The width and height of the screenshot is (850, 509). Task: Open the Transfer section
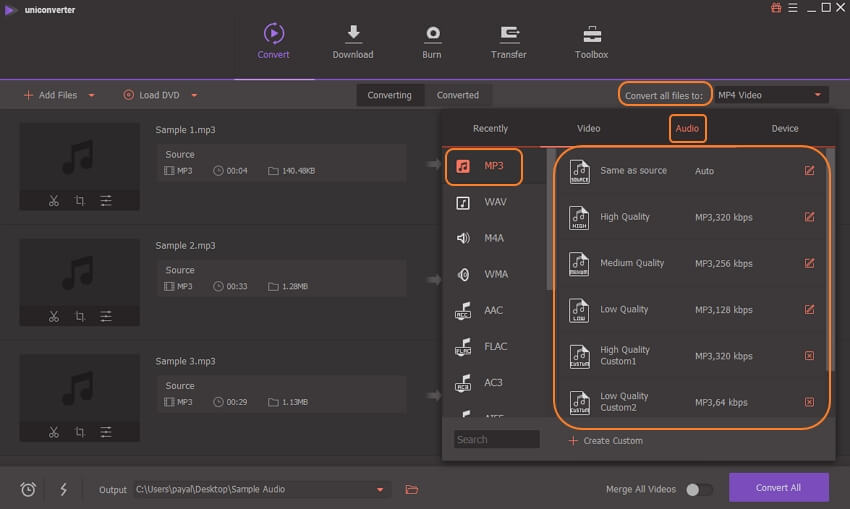[508, 41]
